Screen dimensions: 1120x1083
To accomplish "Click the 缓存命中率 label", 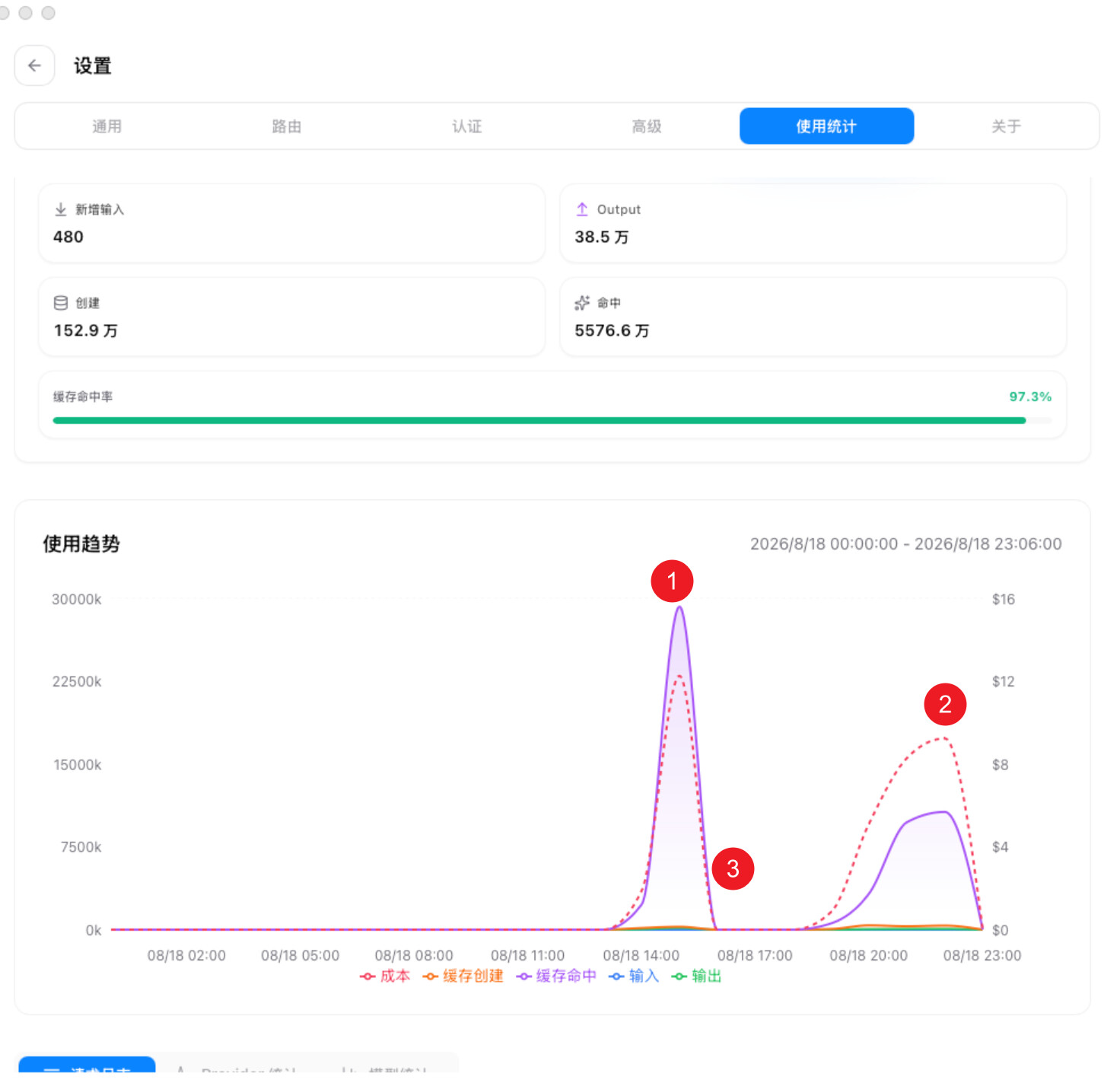I will (x=83, y=397).
